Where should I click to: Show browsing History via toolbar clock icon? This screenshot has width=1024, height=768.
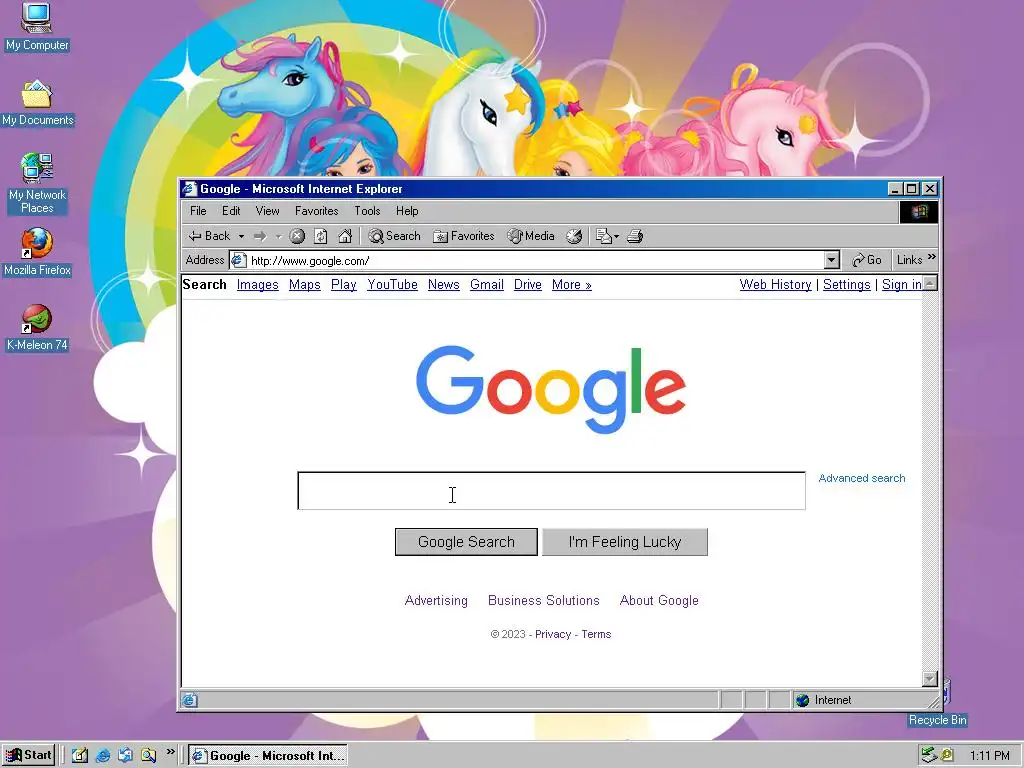tap(574, 236)
